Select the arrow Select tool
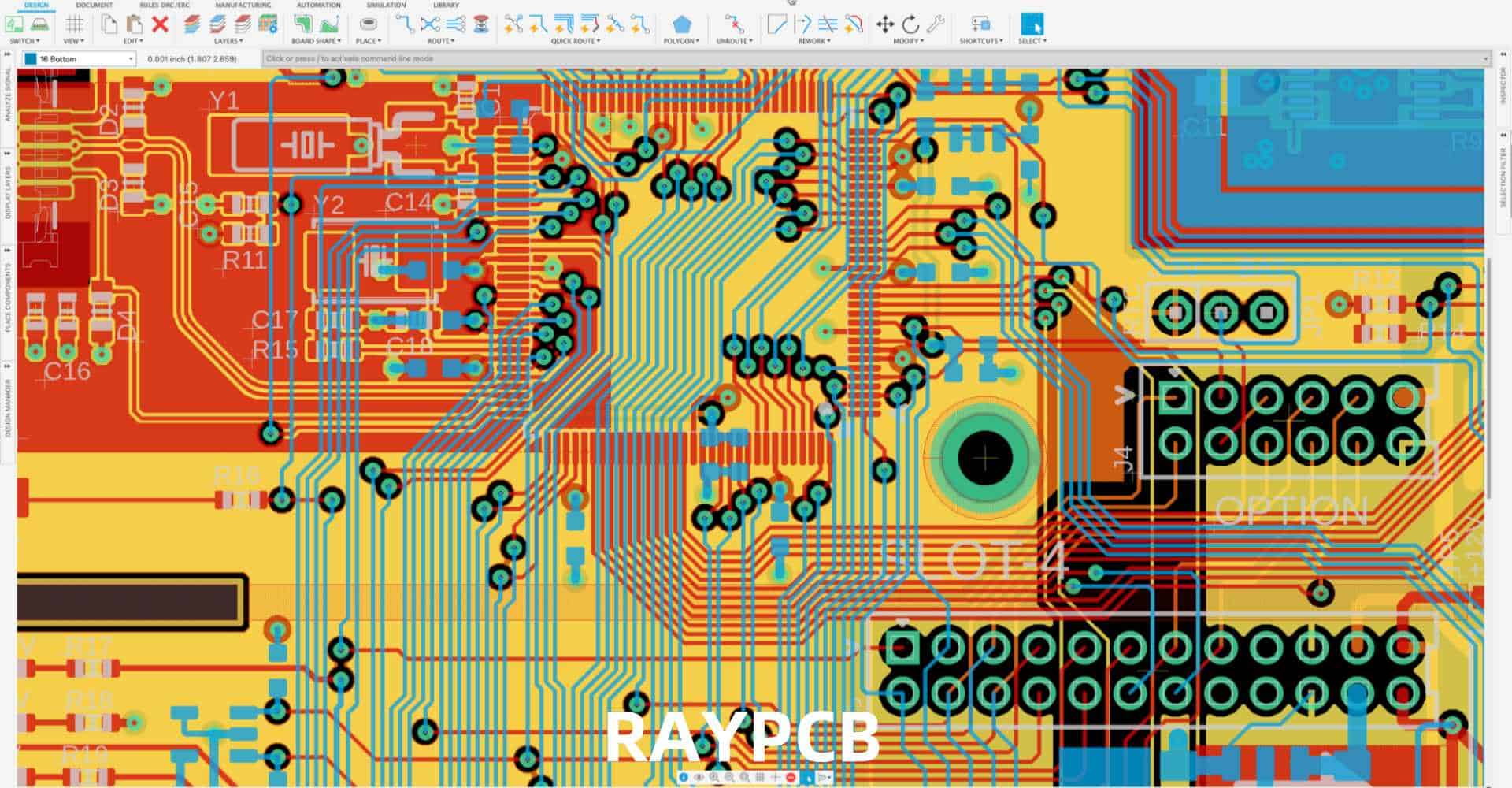 point(1032,24)
